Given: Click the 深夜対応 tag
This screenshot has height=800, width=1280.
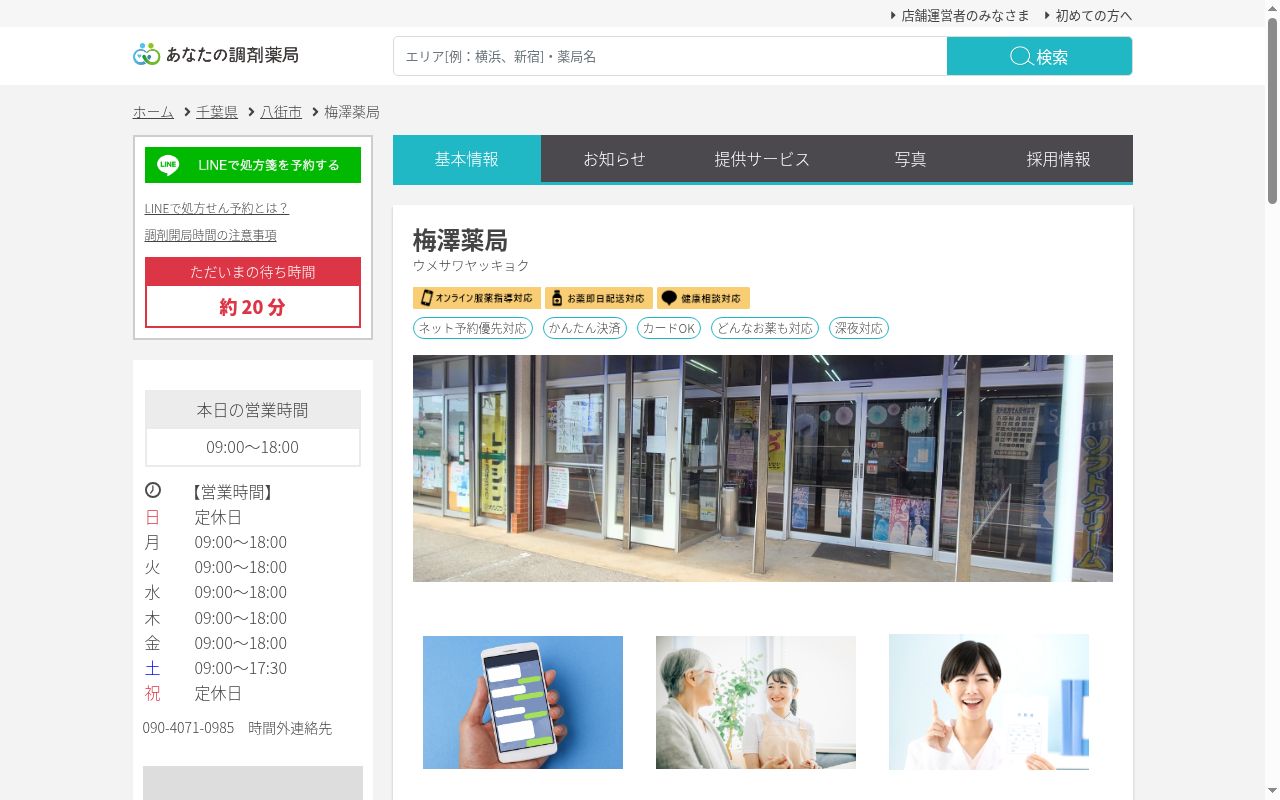Looking at the screenshot, I should [x=859, y=328].
